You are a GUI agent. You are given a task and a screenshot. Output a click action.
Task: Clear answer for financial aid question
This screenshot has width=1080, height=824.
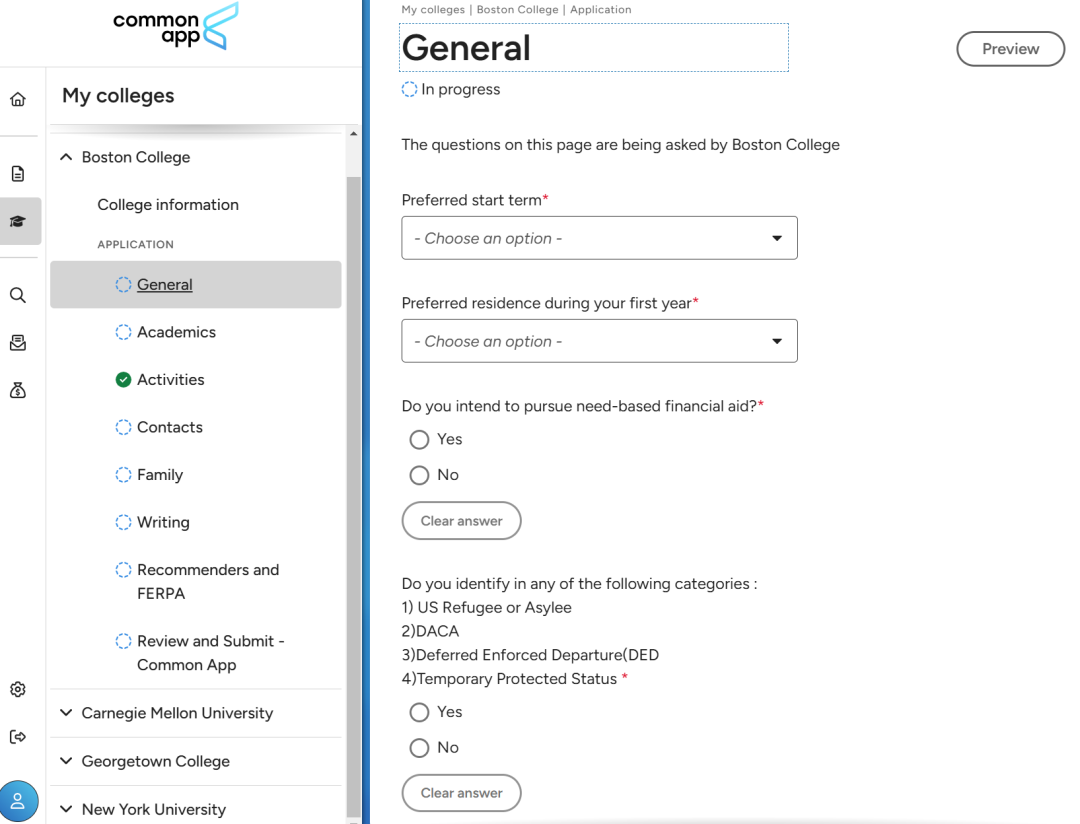click(x=461, y=521)
